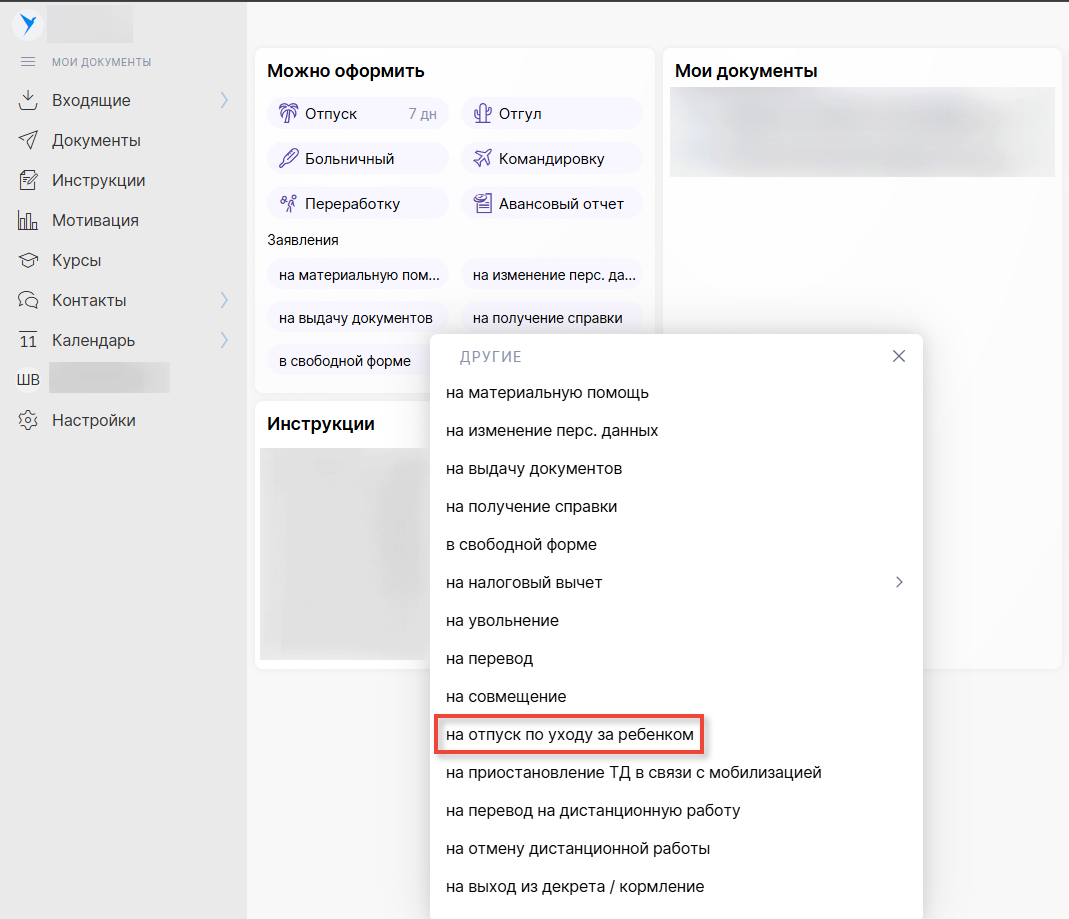Click the Мотивация chart icon

28,220
